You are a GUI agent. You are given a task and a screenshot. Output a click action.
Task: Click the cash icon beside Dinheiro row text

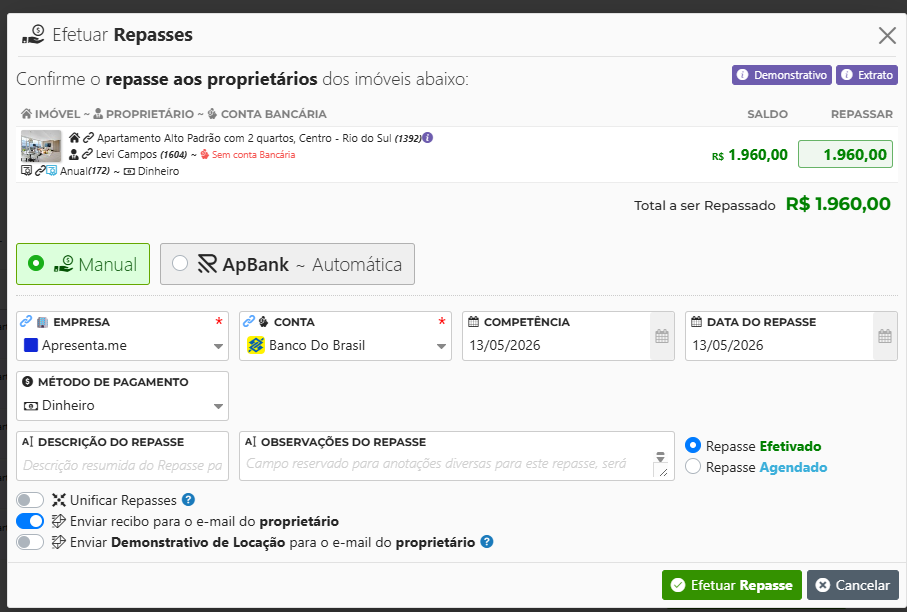pyautogui.click(x=130, y=171)
